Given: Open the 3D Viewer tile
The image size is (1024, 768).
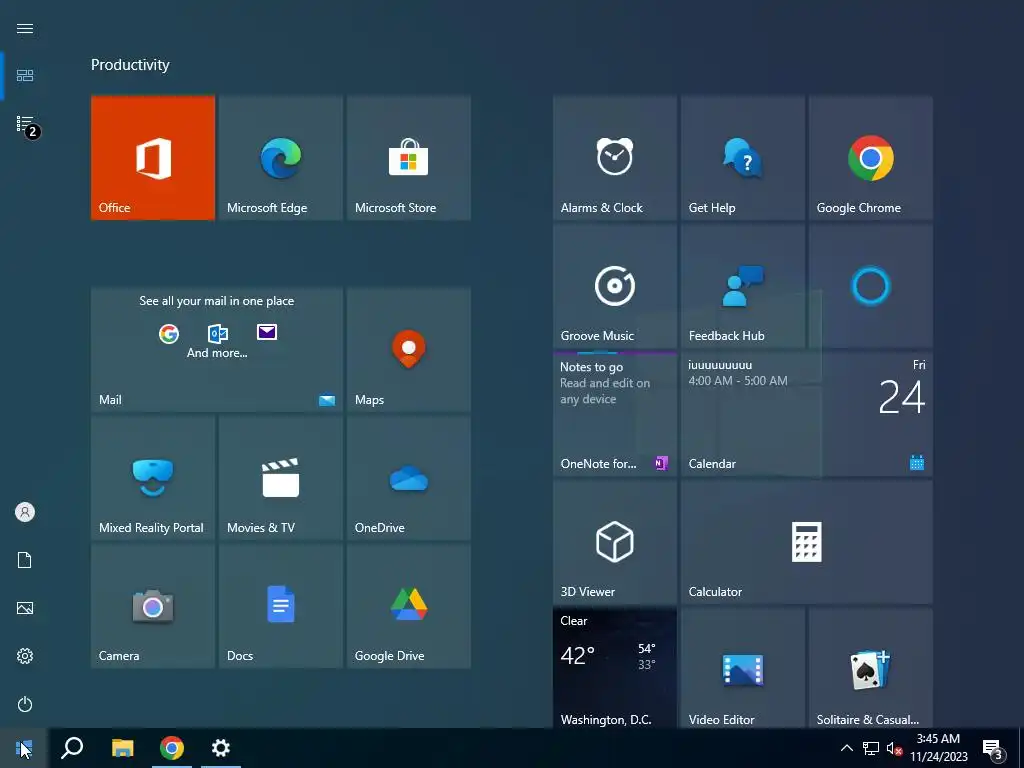Looking at the screenshot, I should coord(615,541).
